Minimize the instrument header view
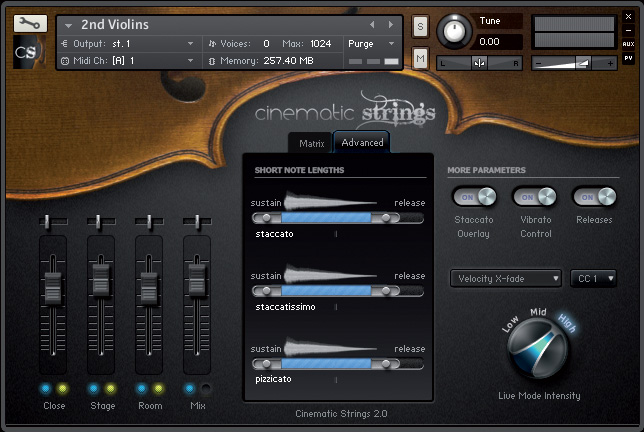This screenshot has width=644, height=432. 628,30
